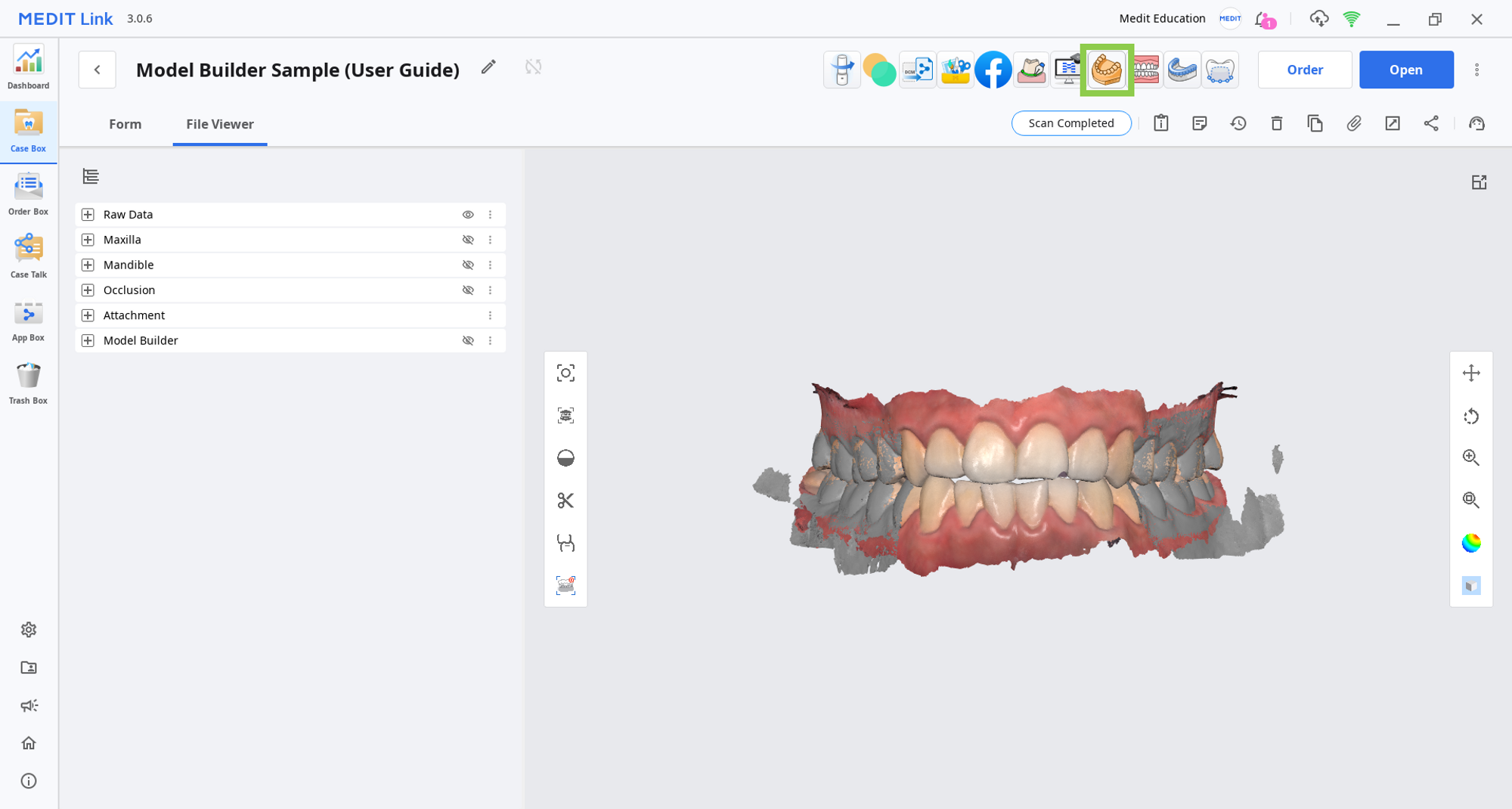This screenshot has width=1512, height=809.
Task: Open settings gear in sidebar
Action: pyautogui.click(x=29, y=630)
